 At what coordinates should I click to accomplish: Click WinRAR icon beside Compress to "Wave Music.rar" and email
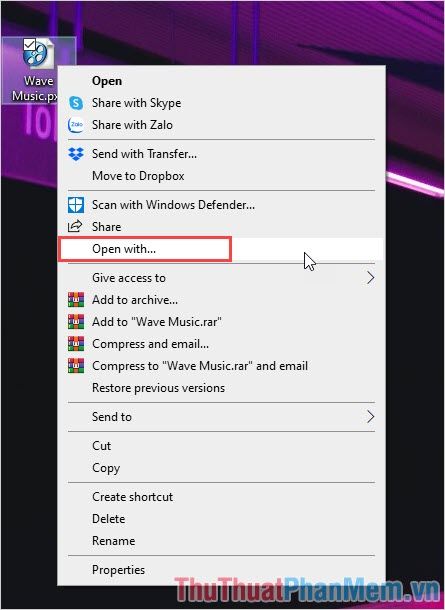tap(76, 366)
